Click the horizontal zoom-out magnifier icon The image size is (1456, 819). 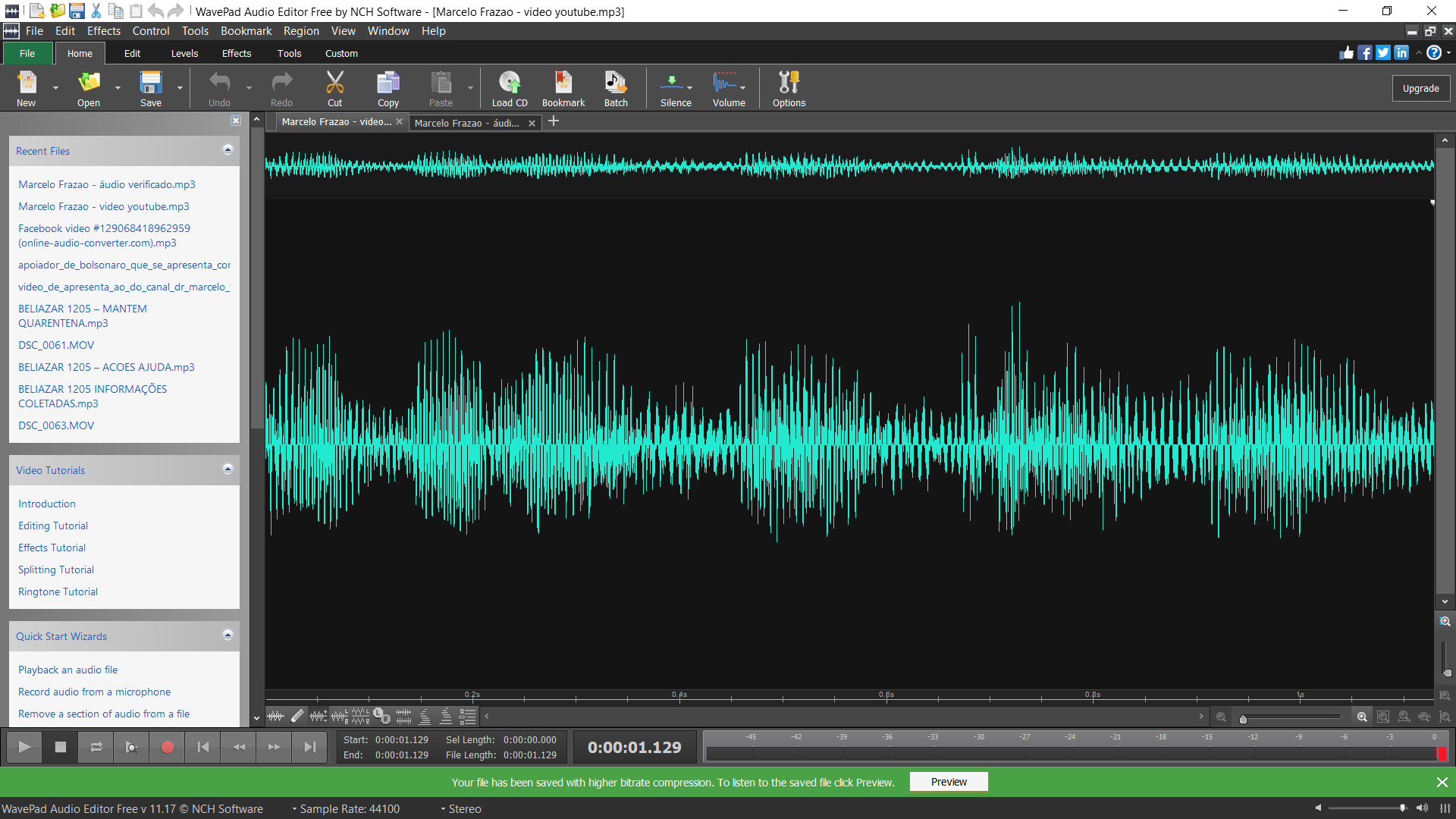(1221, 717)
